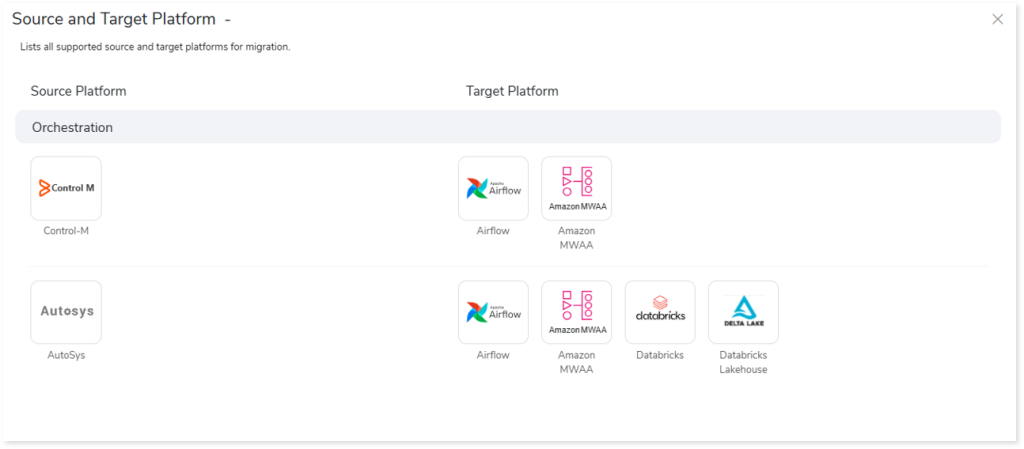This screenshot has width=1024, height=449.
Task: Select the Databricks target platform tile
Action: point(660,312)
